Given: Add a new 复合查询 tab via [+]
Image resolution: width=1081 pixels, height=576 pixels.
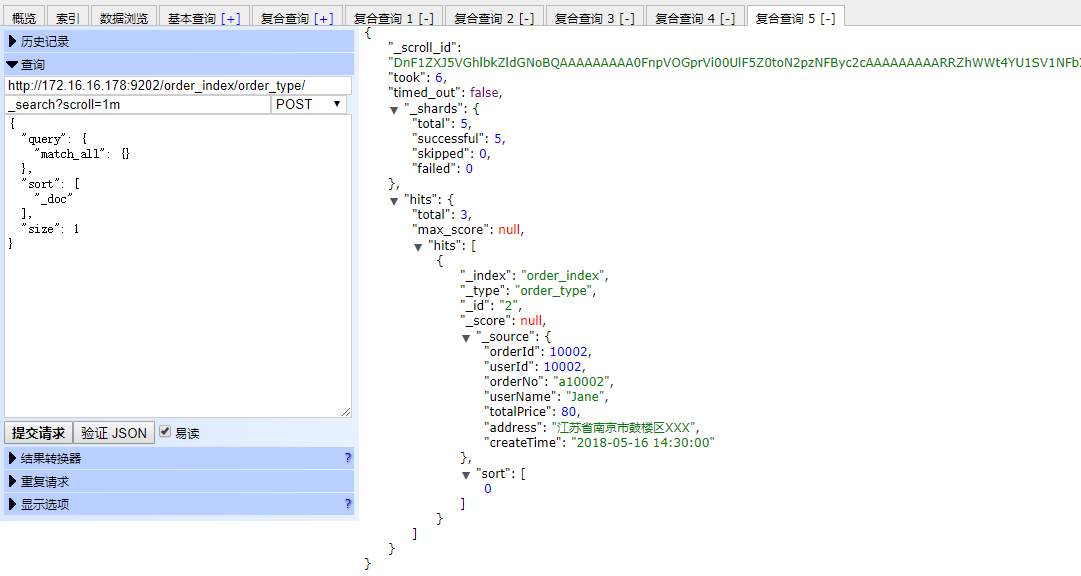Looking at the screenshot, I should pyautogui.click(x=323, y=19).
